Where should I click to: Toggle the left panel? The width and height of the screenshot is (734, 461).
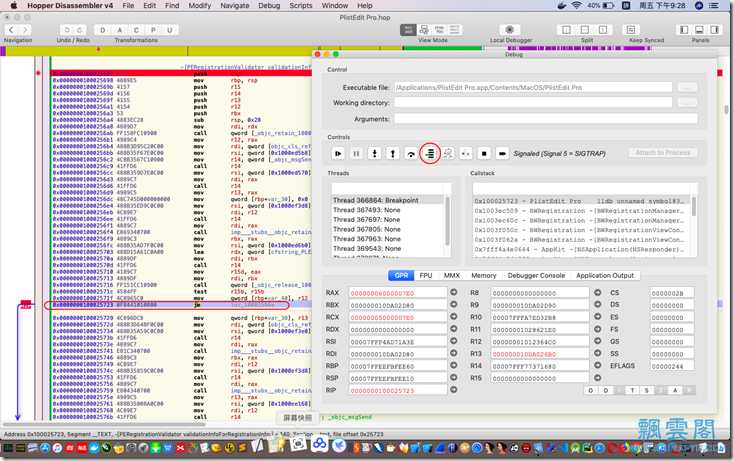click(684, 29)
